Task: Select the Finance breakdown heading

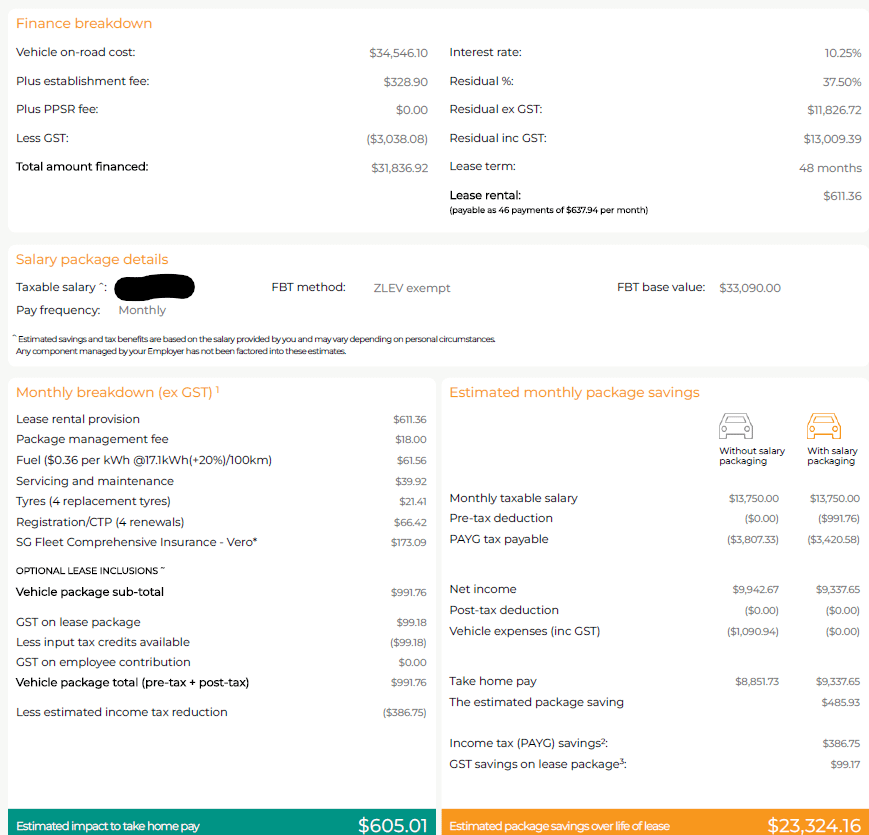Action: [84, 23]
